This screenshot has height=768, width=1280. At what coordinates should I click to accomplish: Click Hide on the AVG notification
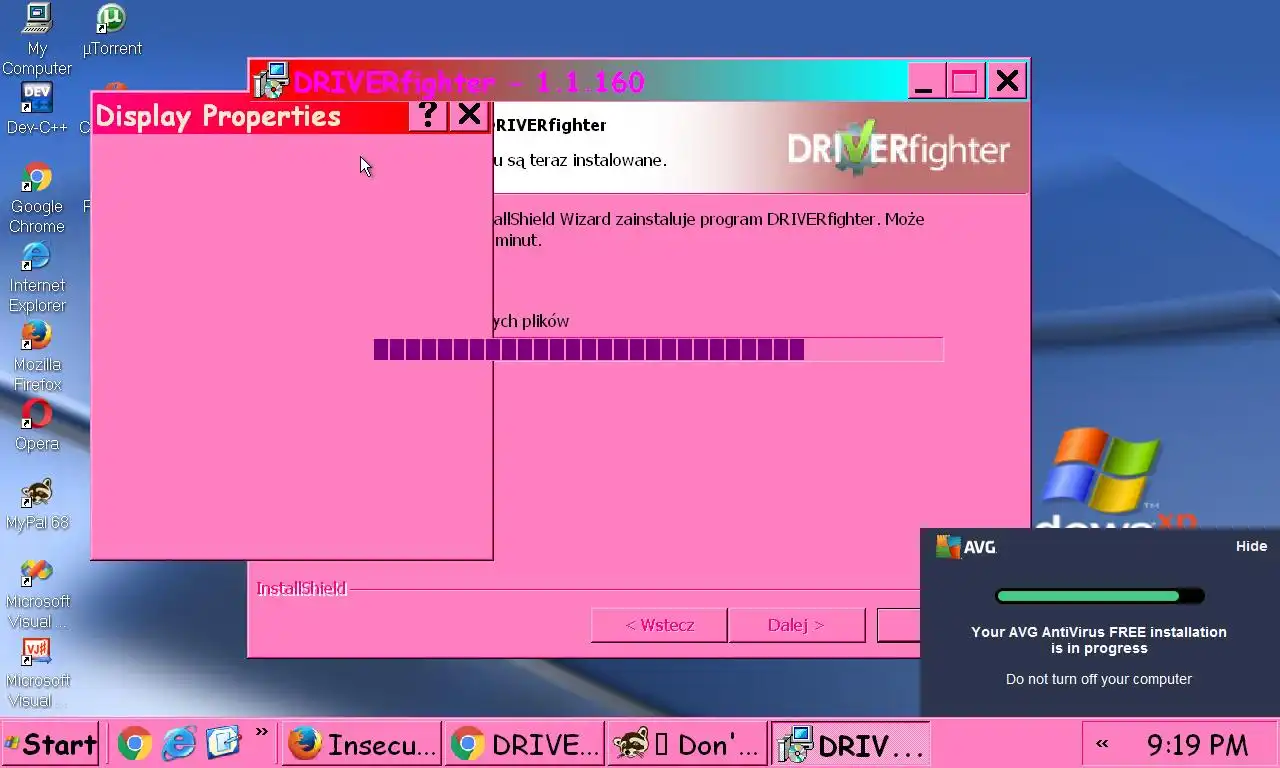(x=1251, y=546)
